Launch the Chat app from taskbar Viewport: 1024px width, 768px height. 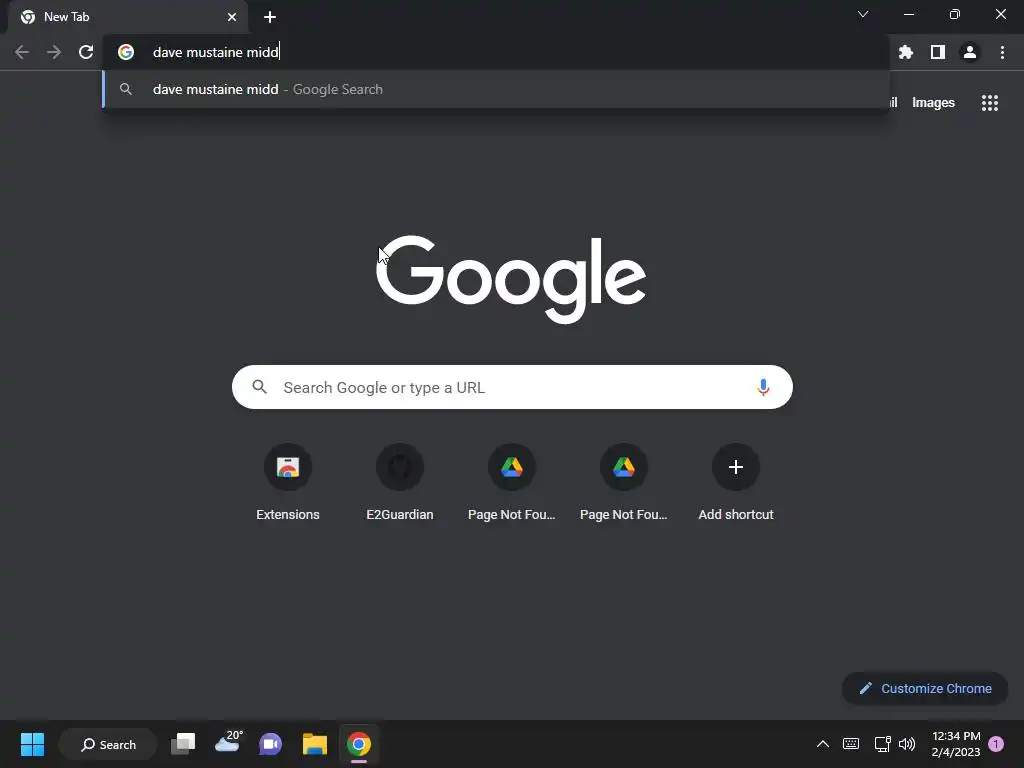(270, 744)
